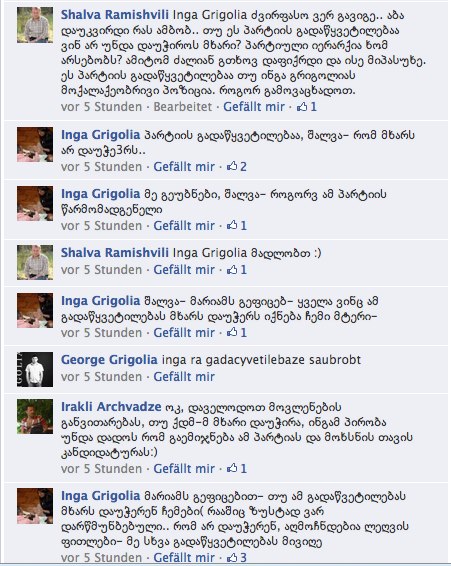Like George Grigolia's comment via Gefällt mir
The width and height of the screenshot is (451, 566).
(184, 377)
